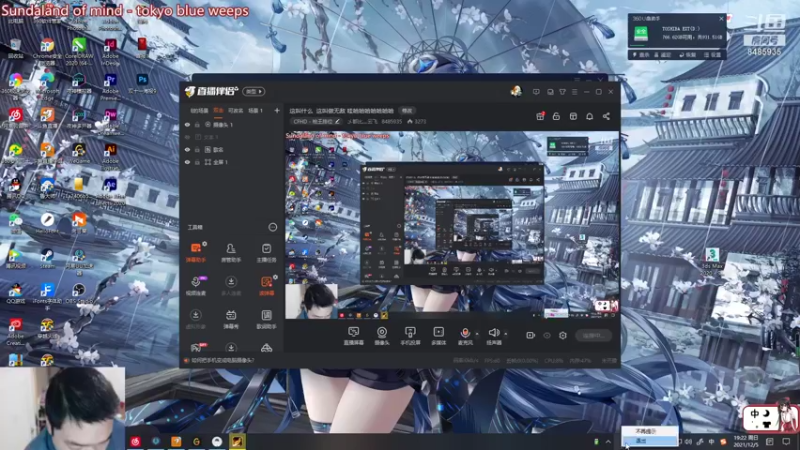
Task: Select the orange highlighted tool beside 多人连麦
Action: tap(266, 286)
